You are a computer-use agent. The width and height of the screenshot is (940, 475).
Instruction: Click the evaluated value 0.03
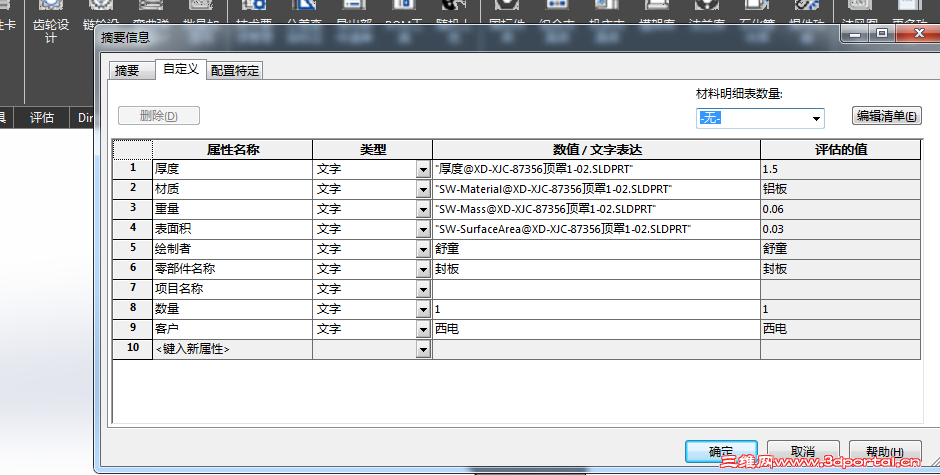point(840,229)
